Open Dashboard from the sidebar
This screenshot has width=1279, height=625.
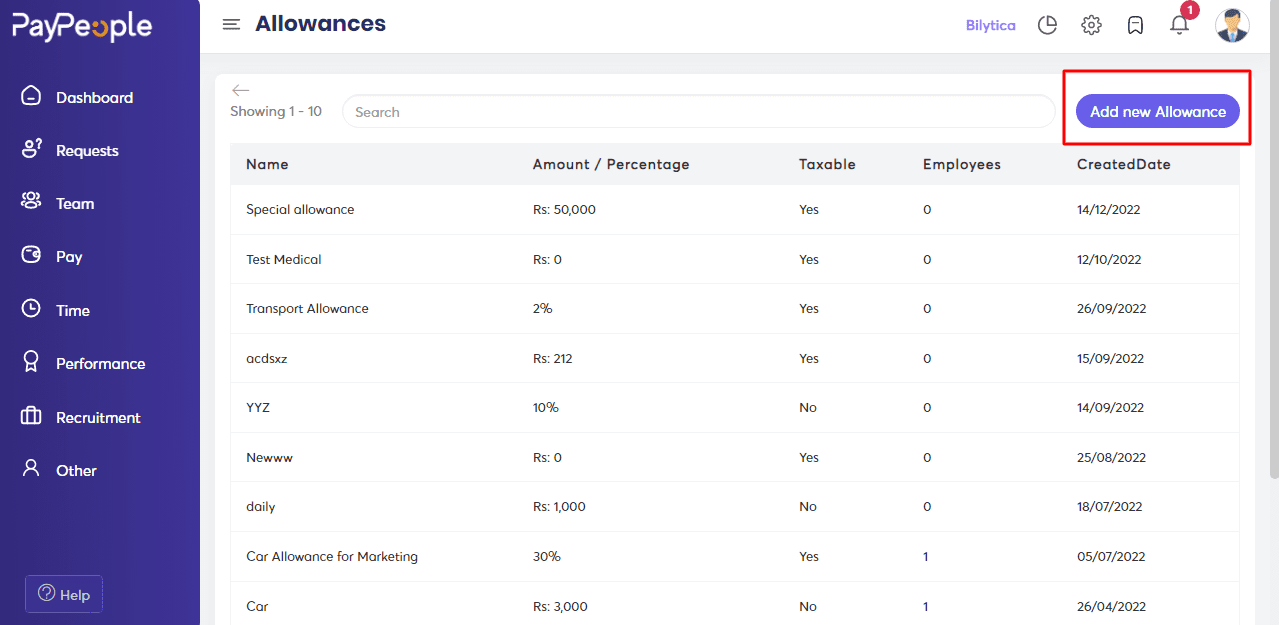[x=94, y=97]
